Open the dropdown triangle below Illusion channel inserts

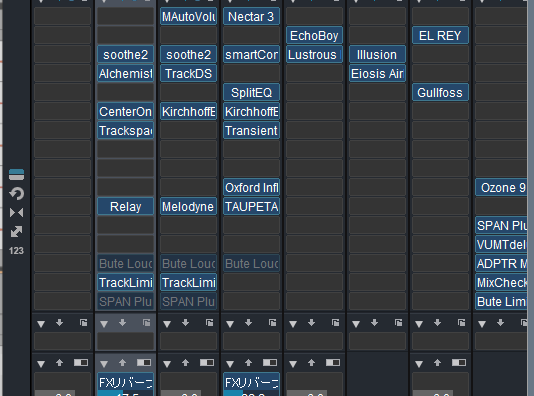coord(356,324)
